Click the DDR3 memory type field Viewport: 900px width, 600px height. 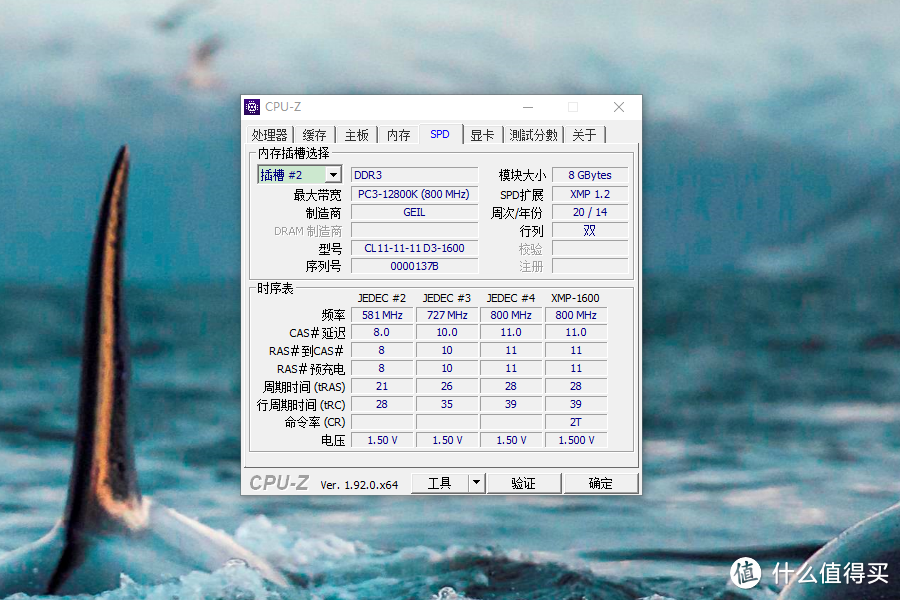tap(414, 175)
